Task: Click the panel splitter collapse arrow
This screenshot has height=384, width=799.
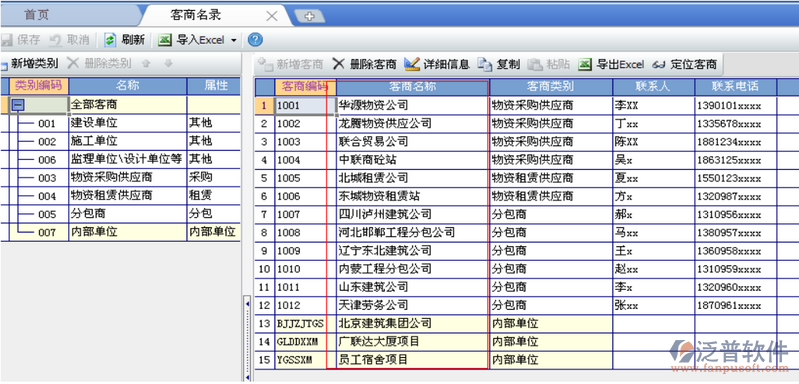Action: point(247,304)
